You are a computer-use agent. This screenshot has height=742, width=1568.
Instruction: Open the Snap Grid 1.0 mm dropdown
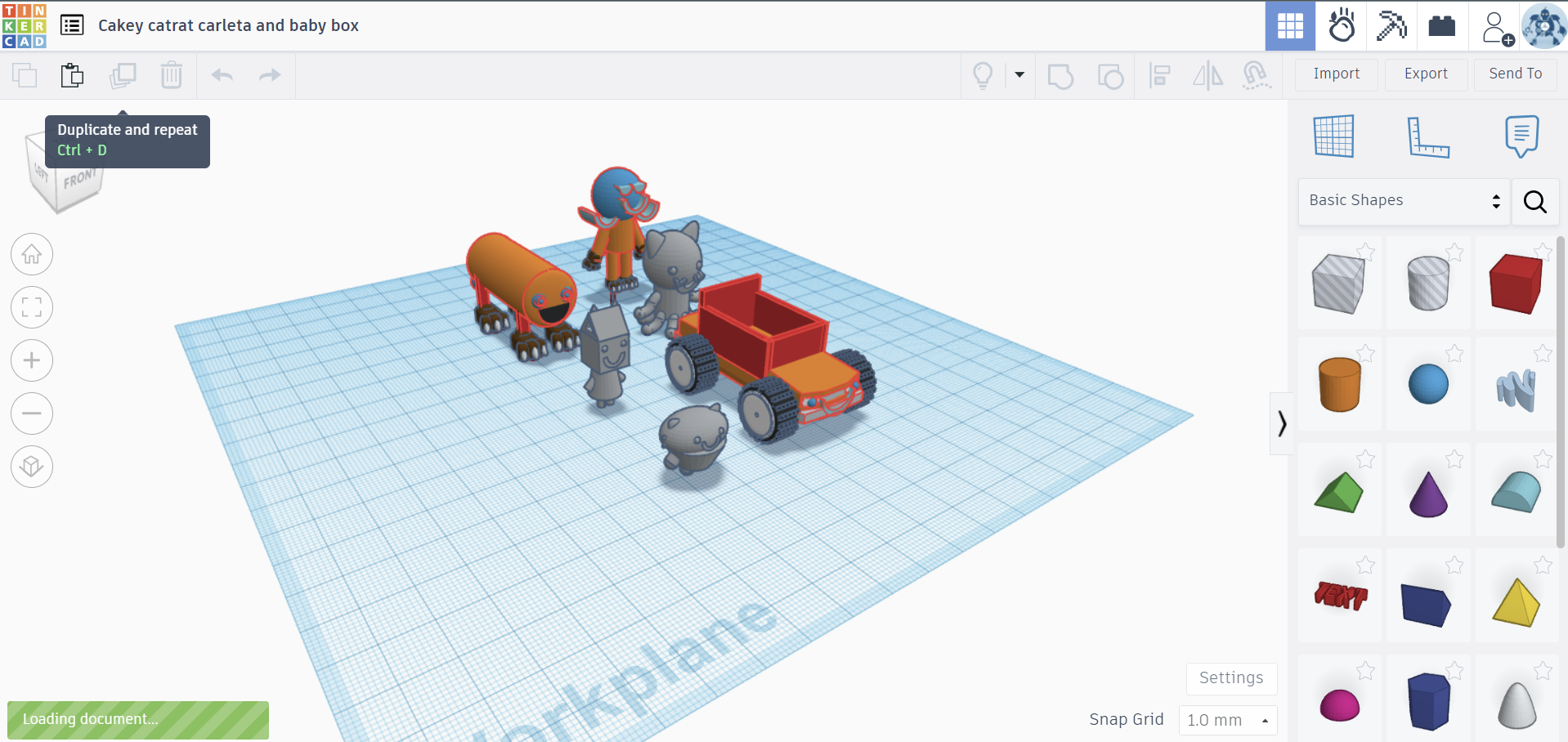click(1227, 720)
